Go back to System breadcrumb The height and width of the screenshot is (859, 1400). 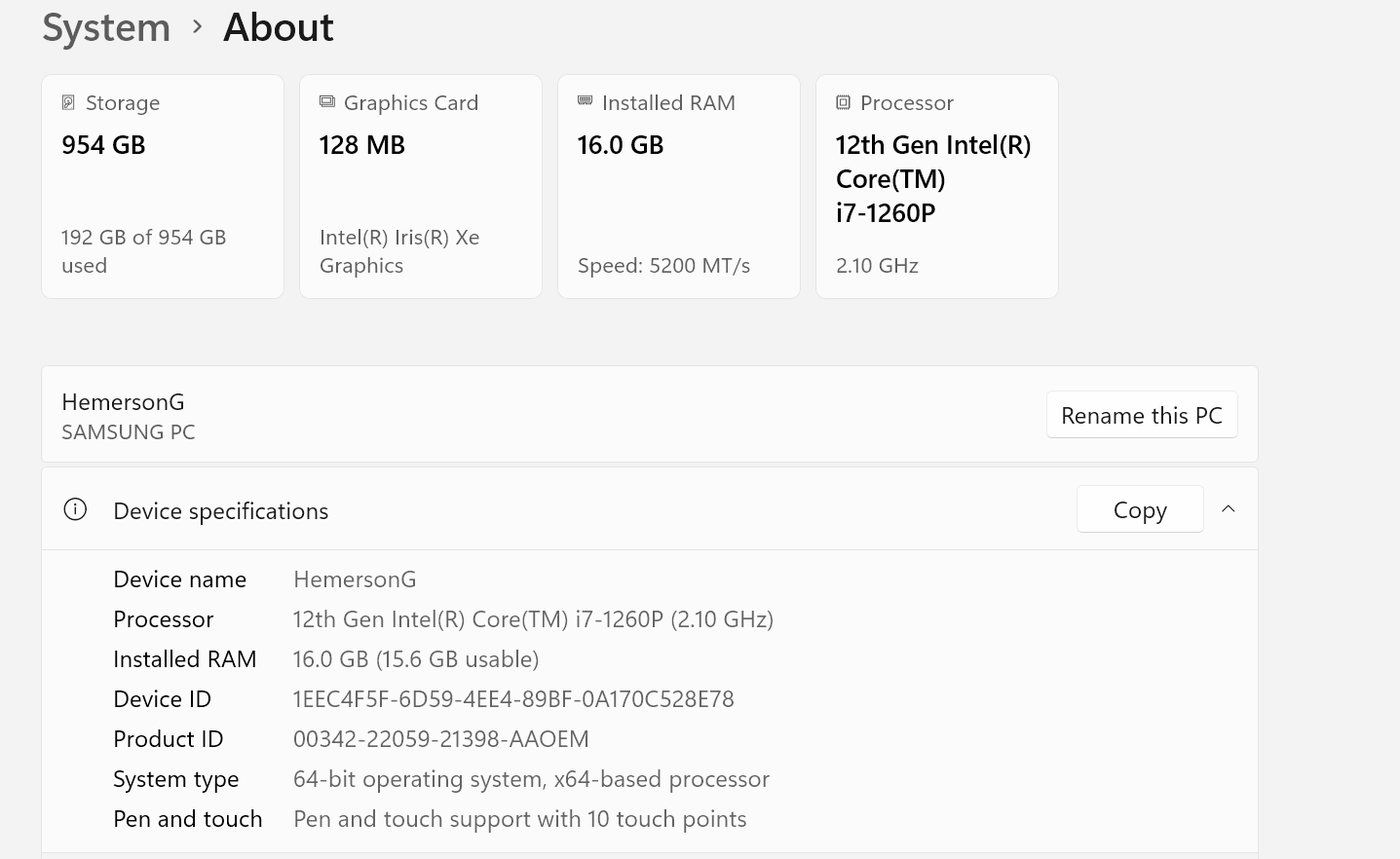pos(106,27)
